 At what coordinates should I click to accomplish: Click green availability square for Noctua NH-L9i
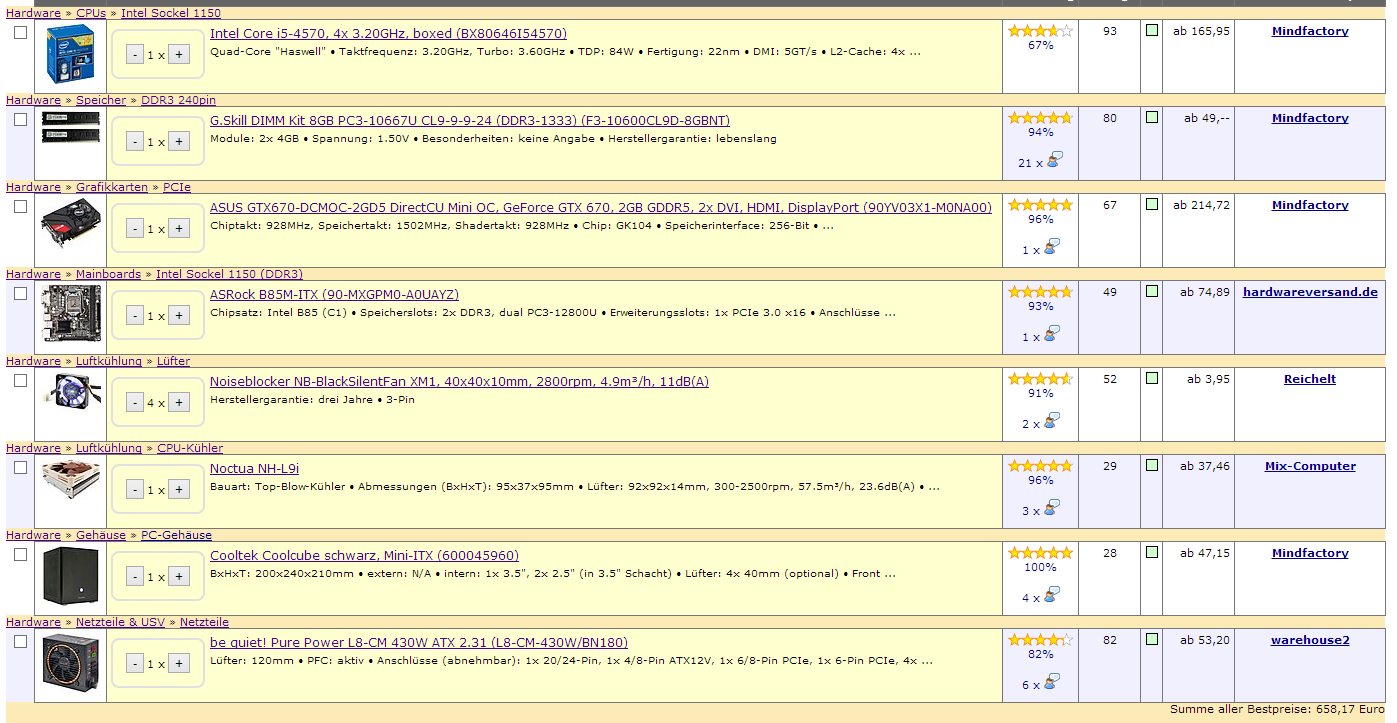point(1152,466)
